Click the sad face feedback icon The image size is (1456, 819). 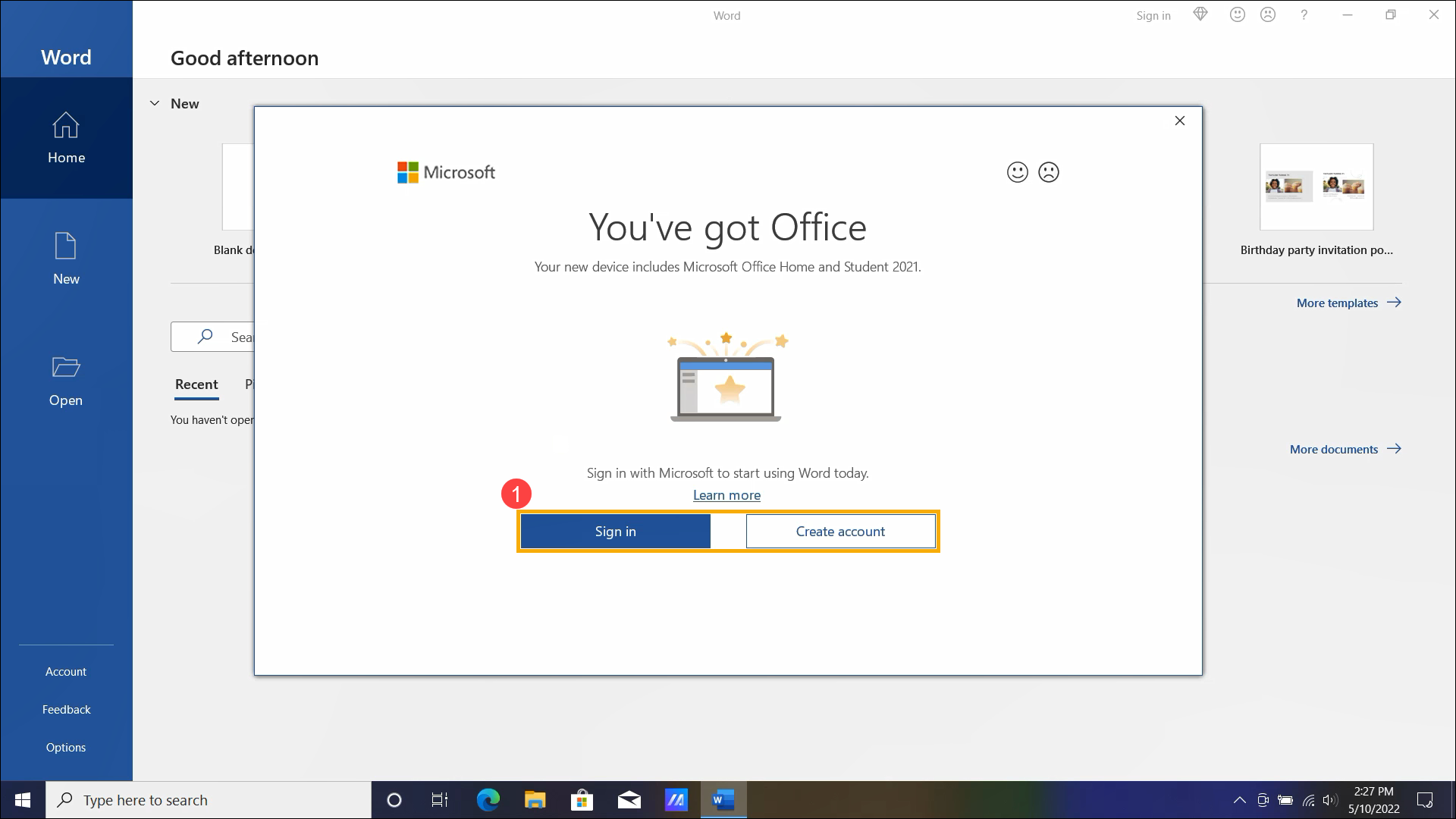[x=1048, y=172]
